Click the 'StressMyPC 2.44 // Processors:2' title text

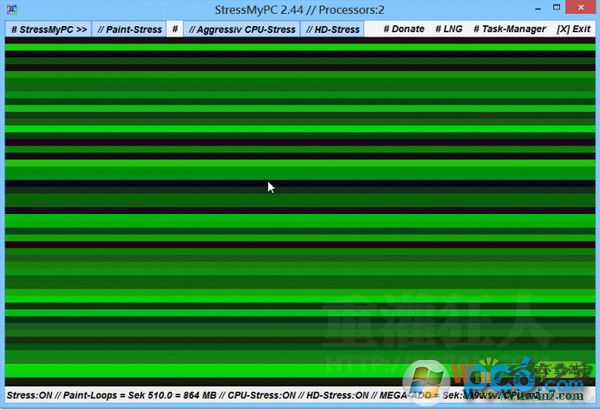(300, 10)
